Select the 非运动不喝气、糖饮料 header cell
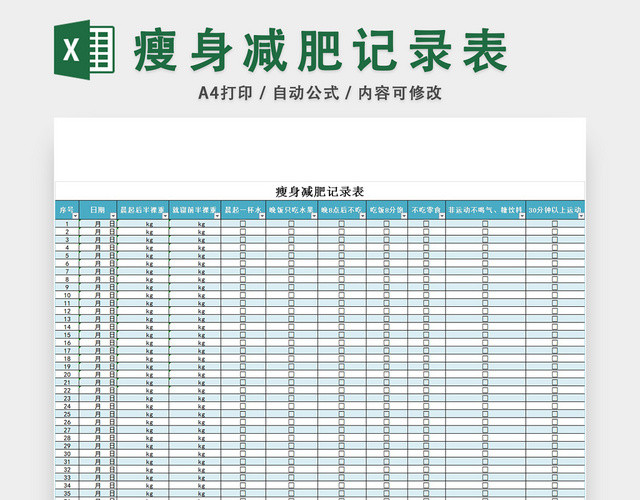Viewport: 640px width, 500px height. 486,210
